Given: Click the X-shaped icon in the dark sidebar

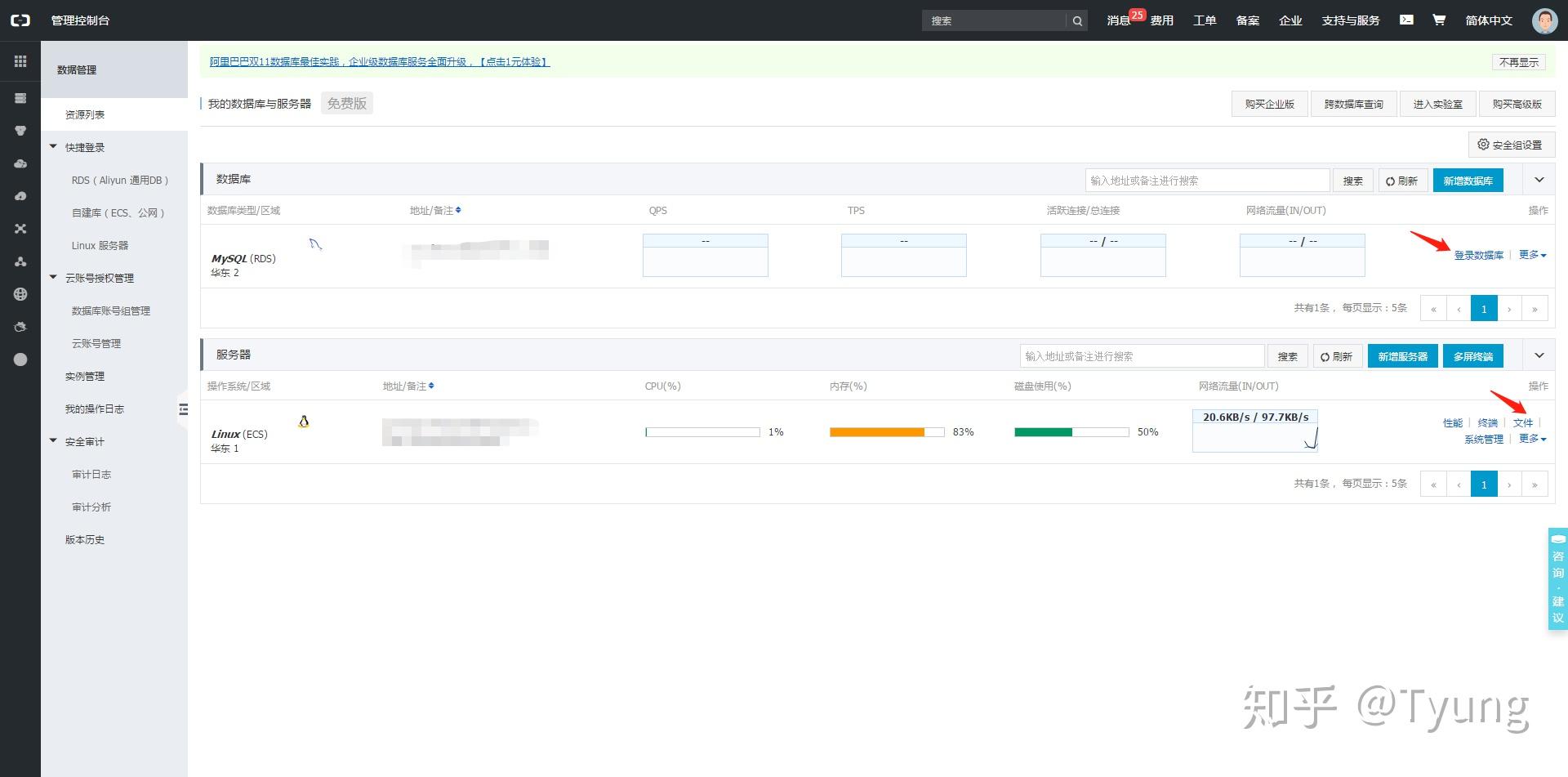Looking at the screenshot, I should tap(20, 229).
